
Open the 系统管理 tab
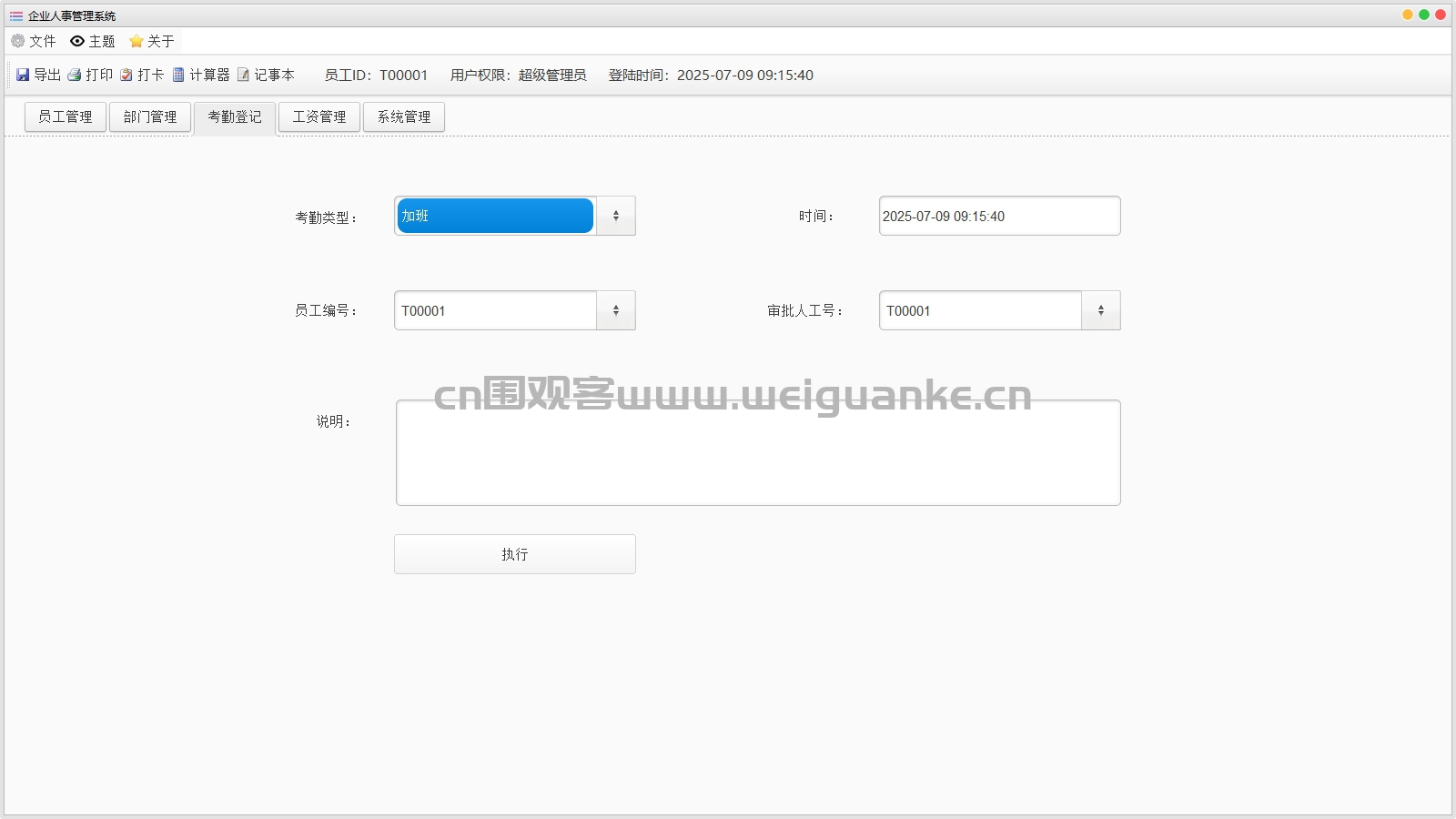point(404,116)
